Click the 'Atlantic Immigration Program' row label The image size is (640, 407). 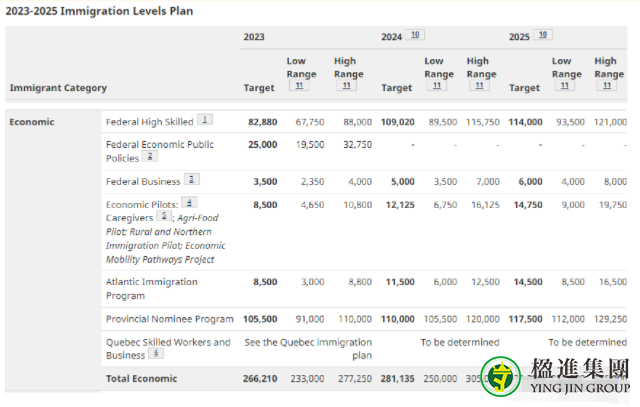[x=151, y=289]
